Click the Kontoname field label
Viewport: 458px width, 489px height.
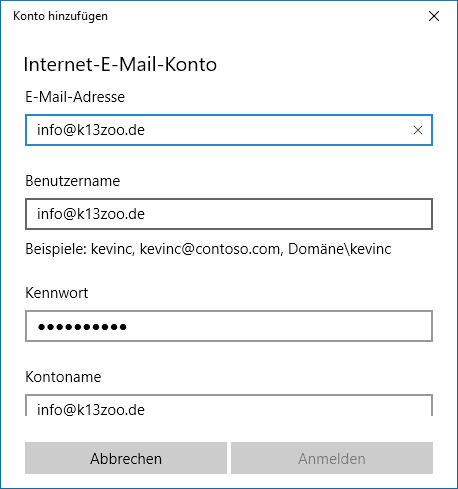click(x=63, y=377)
